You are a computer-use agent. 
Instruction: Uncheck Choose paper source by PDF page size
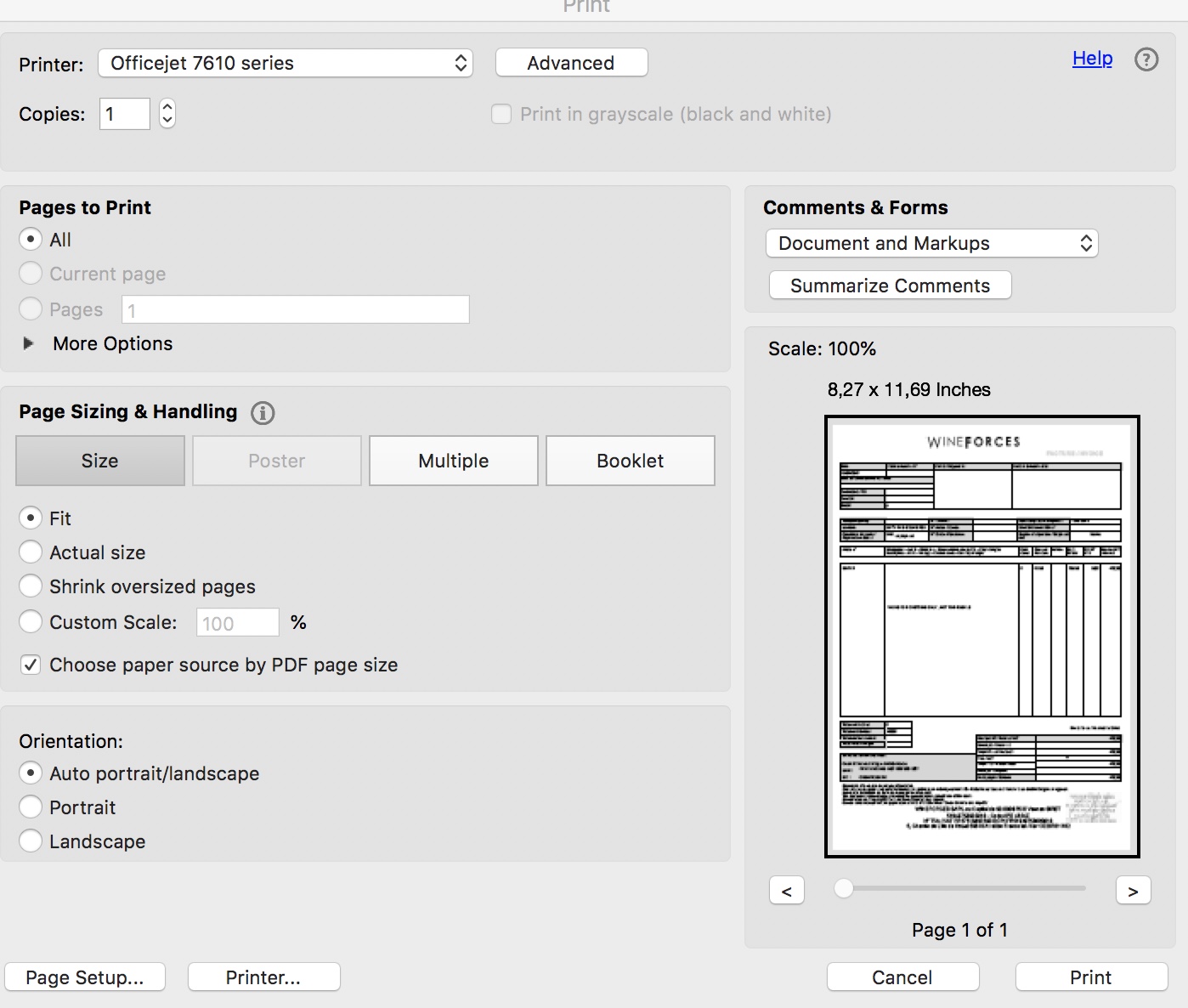pyautogui.click(x=31, y=665)
